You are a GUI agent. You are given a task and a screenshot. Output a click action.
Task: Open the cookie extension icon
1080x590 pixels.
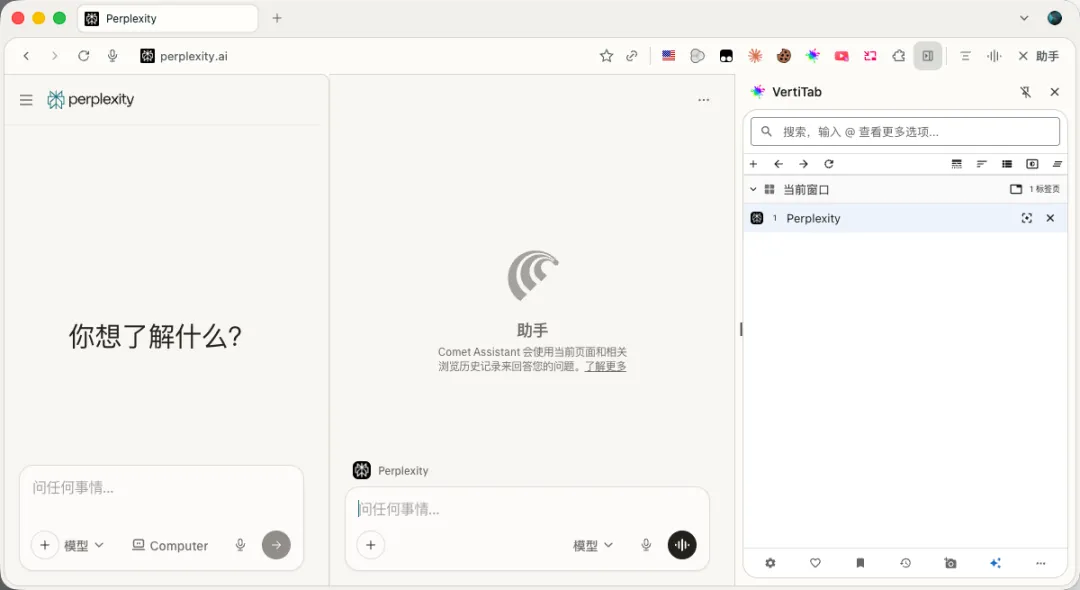click(x=784, y=56)
